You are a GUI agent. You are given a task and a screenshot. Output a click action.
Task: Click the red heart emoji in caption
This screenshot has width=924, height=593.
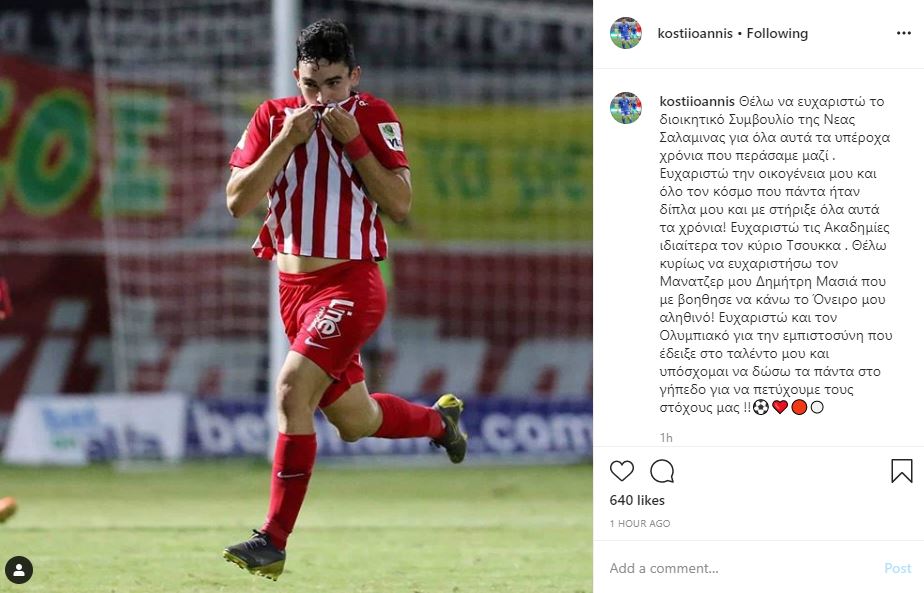[780, 407]
